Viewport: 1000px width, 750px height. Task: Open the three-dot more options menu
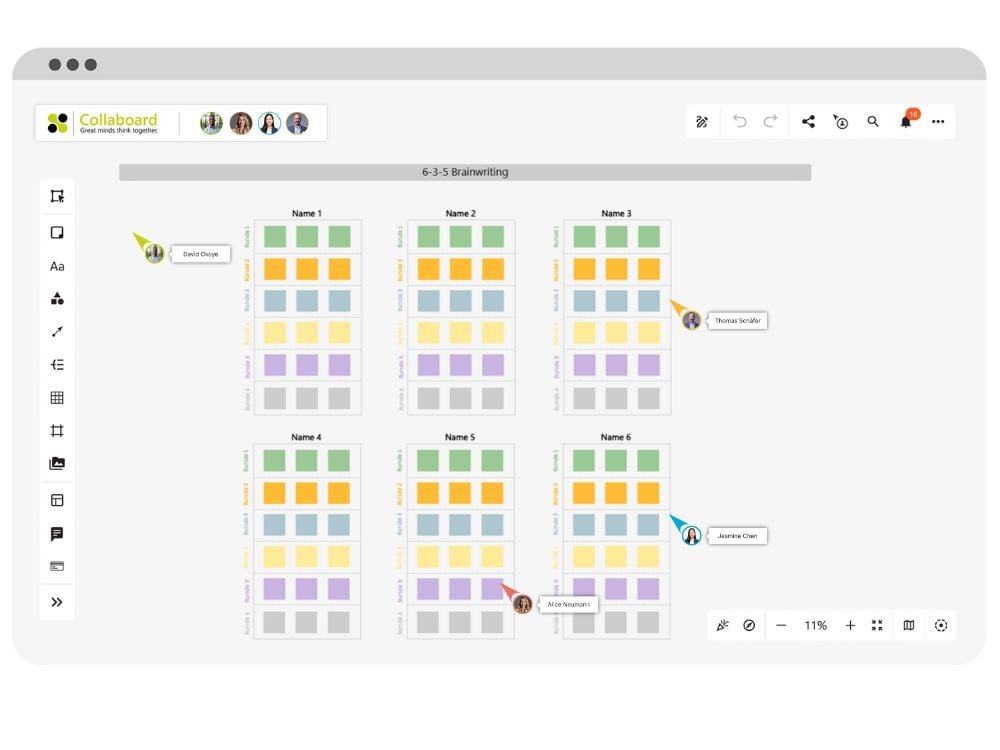pos(938,122)
